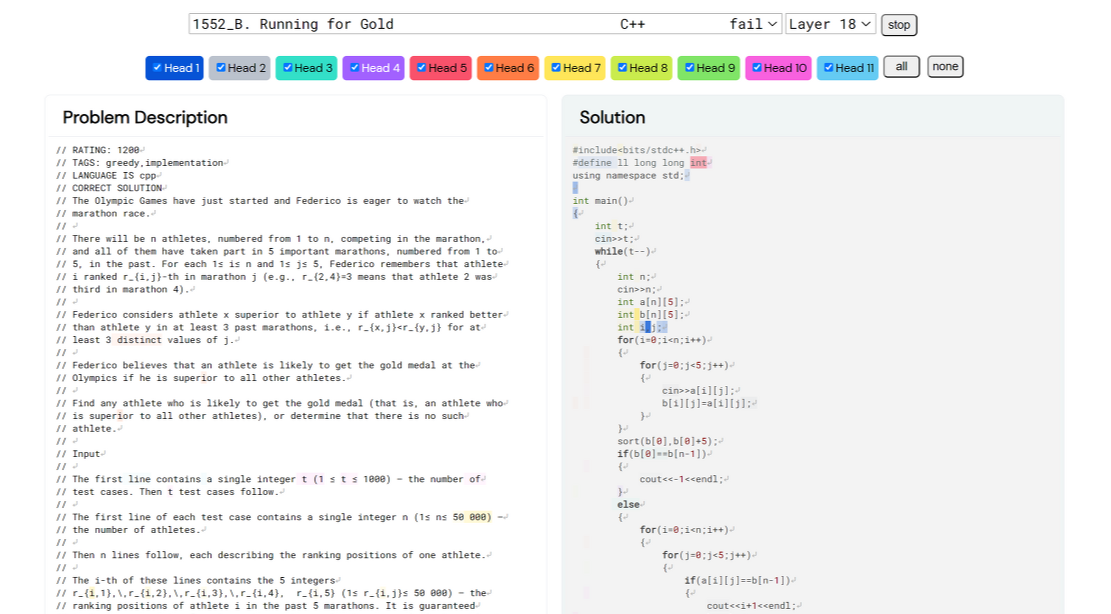Deselect all heads with the none button
The height and width of the screenshot is (614, 1111).
945,67
